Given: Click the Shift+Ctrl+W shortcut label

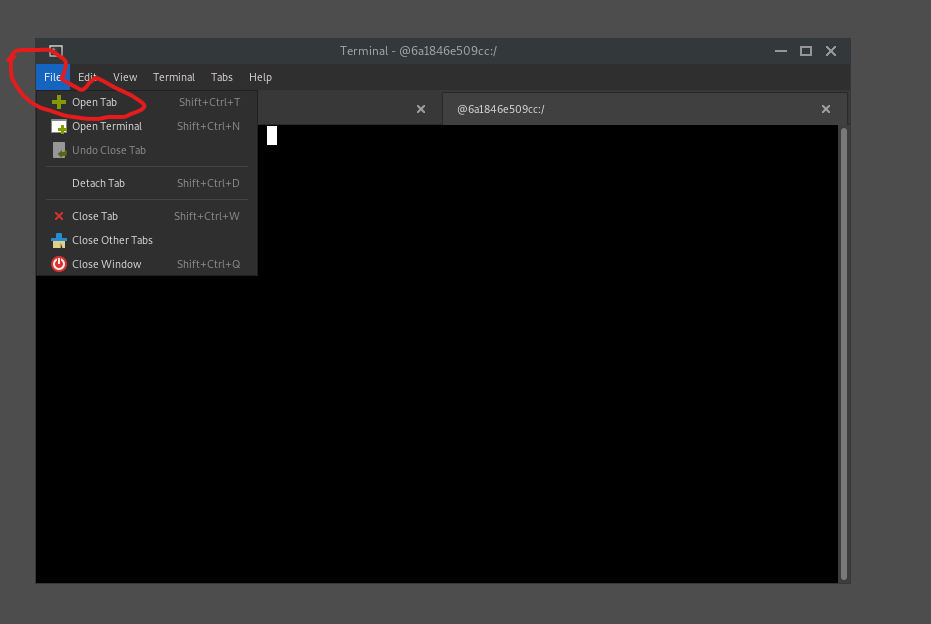Looking at the screenshot, I should (x=207, y=216).
